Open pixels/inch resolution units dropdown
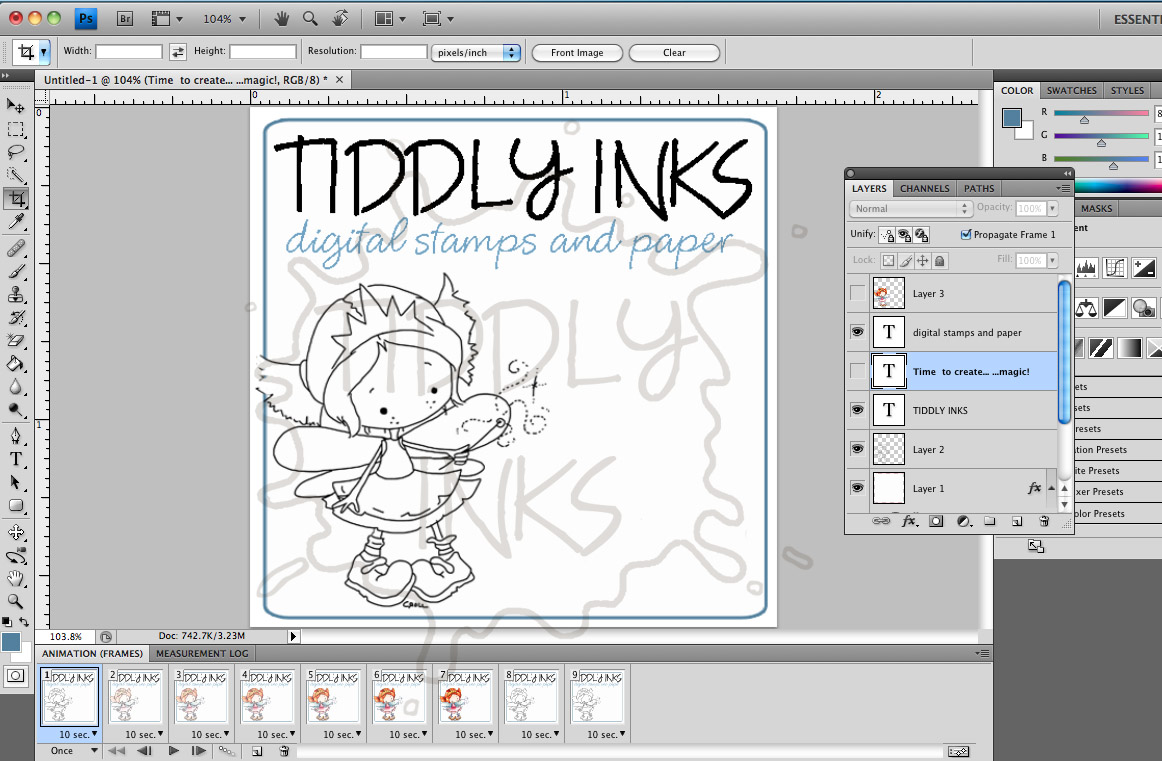1162x761 pixels. click(x=476, y=53)
